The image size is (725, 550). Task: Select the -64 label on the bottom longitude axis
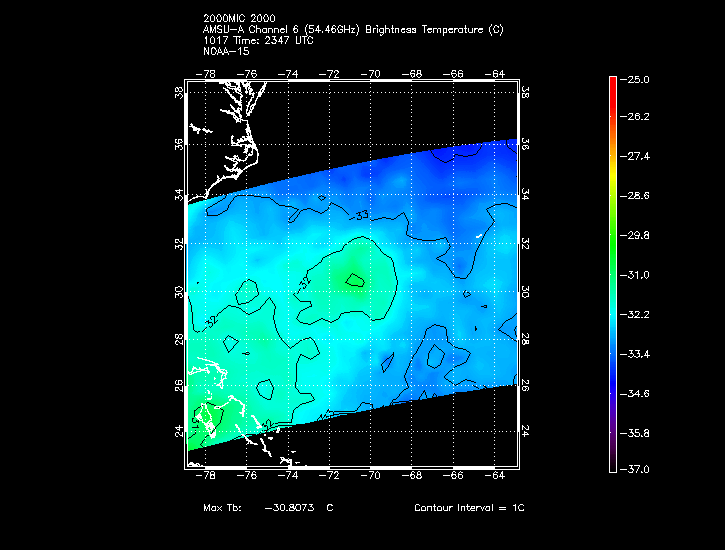[494, 476]
